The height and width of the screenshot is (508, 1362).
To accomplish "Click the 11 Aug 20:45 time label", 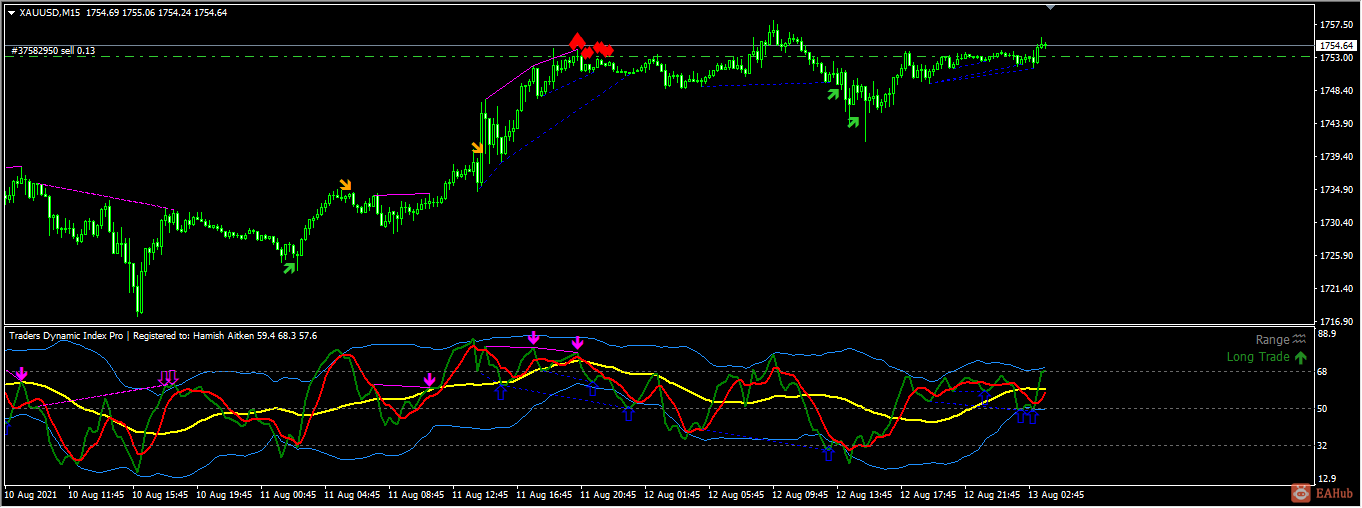I will (x=609, y=495).
